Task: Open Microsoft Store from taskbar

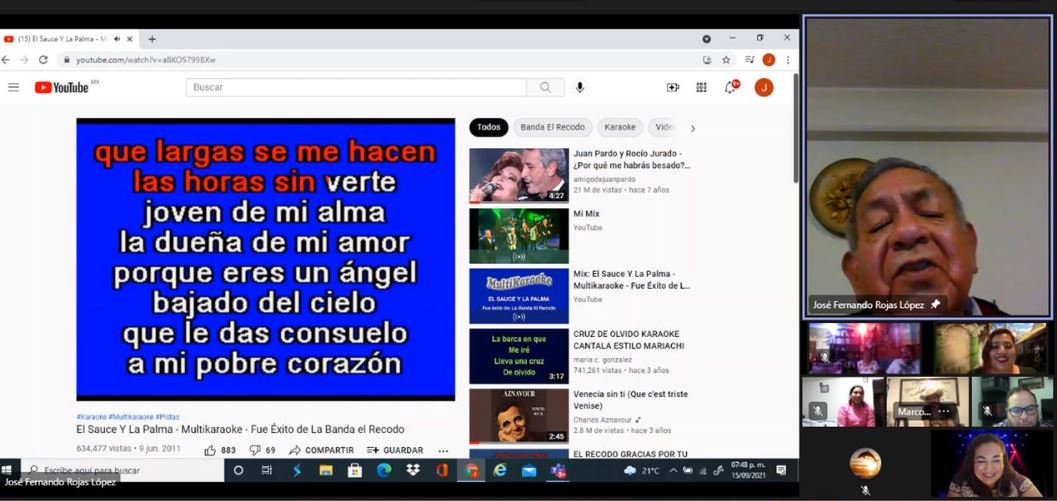Action: pyautogui.click(x=355, y=471)
